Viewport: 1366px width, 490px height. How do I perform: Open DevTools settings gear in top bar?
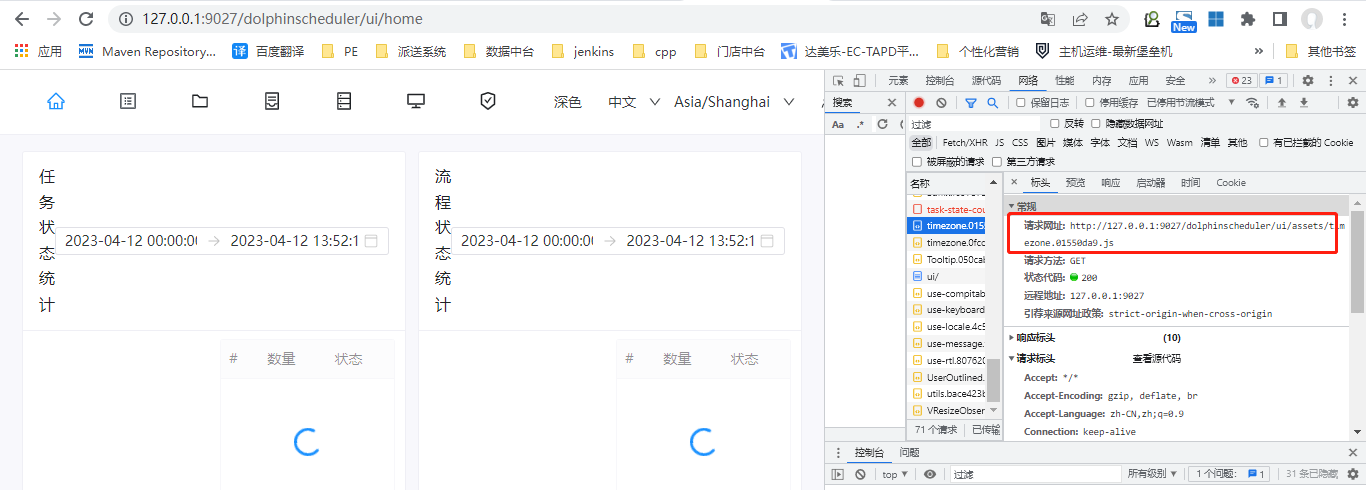(x=1307, y=81)
